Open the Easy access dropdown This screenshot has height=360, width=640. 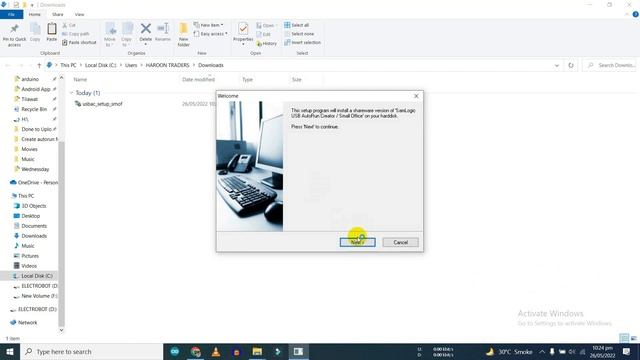pyautogui.click(x=211, y=34)
